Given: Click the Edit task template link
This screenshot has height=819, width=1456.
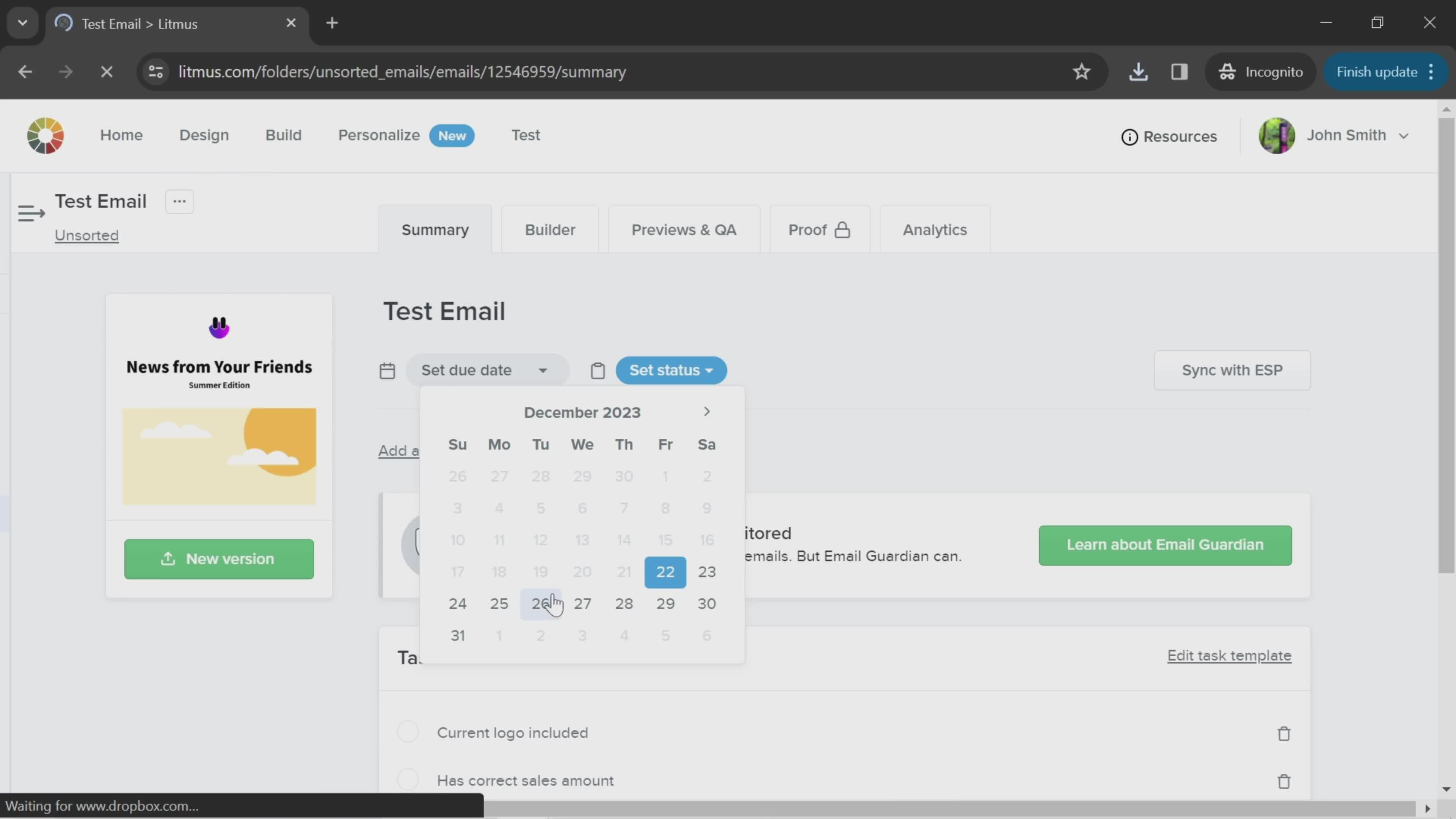Looking at the screenshot, I should 1228,654.
